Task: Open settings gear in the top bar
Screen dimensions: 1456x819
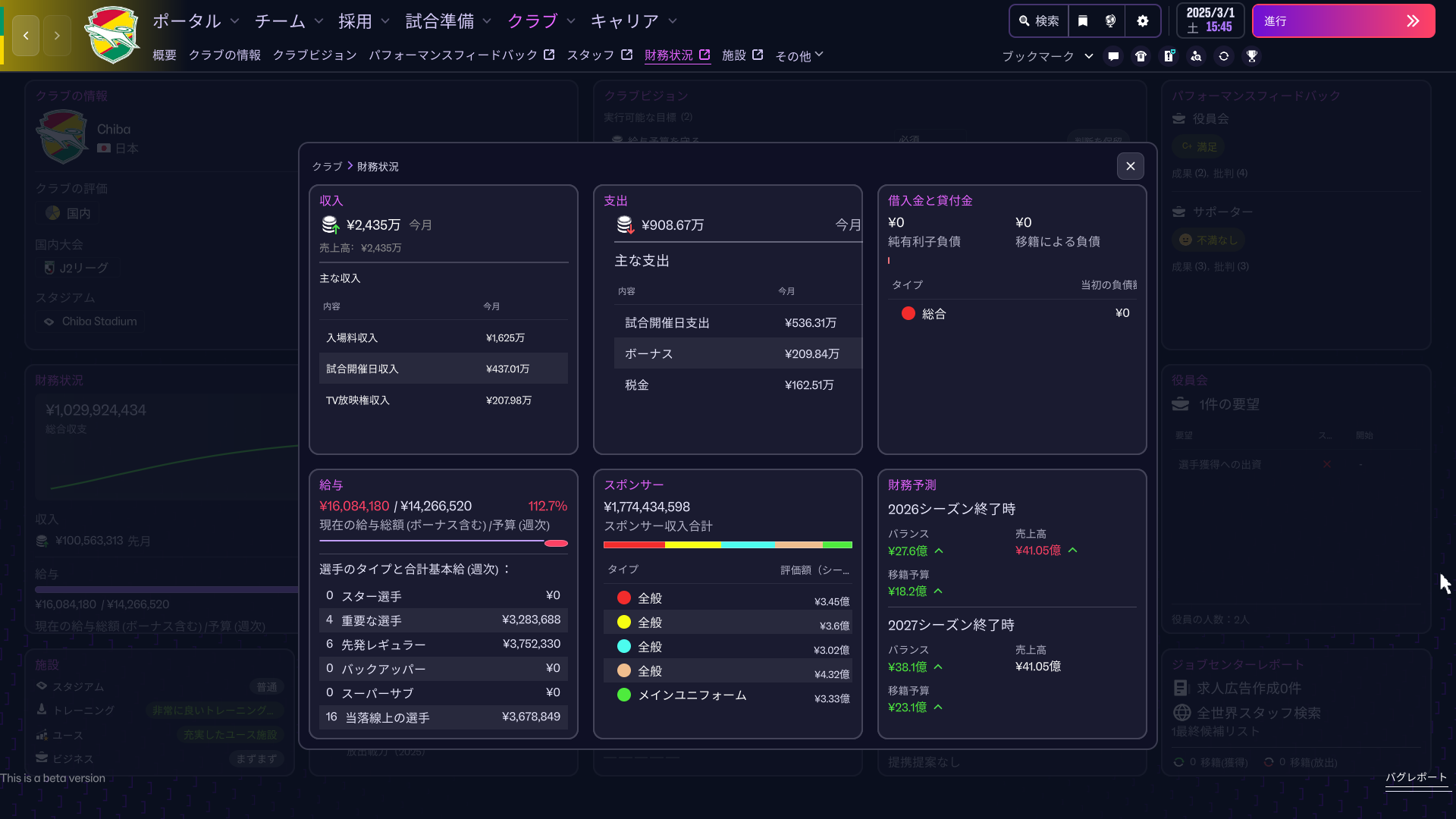Action: click(x=1143, y=21)
